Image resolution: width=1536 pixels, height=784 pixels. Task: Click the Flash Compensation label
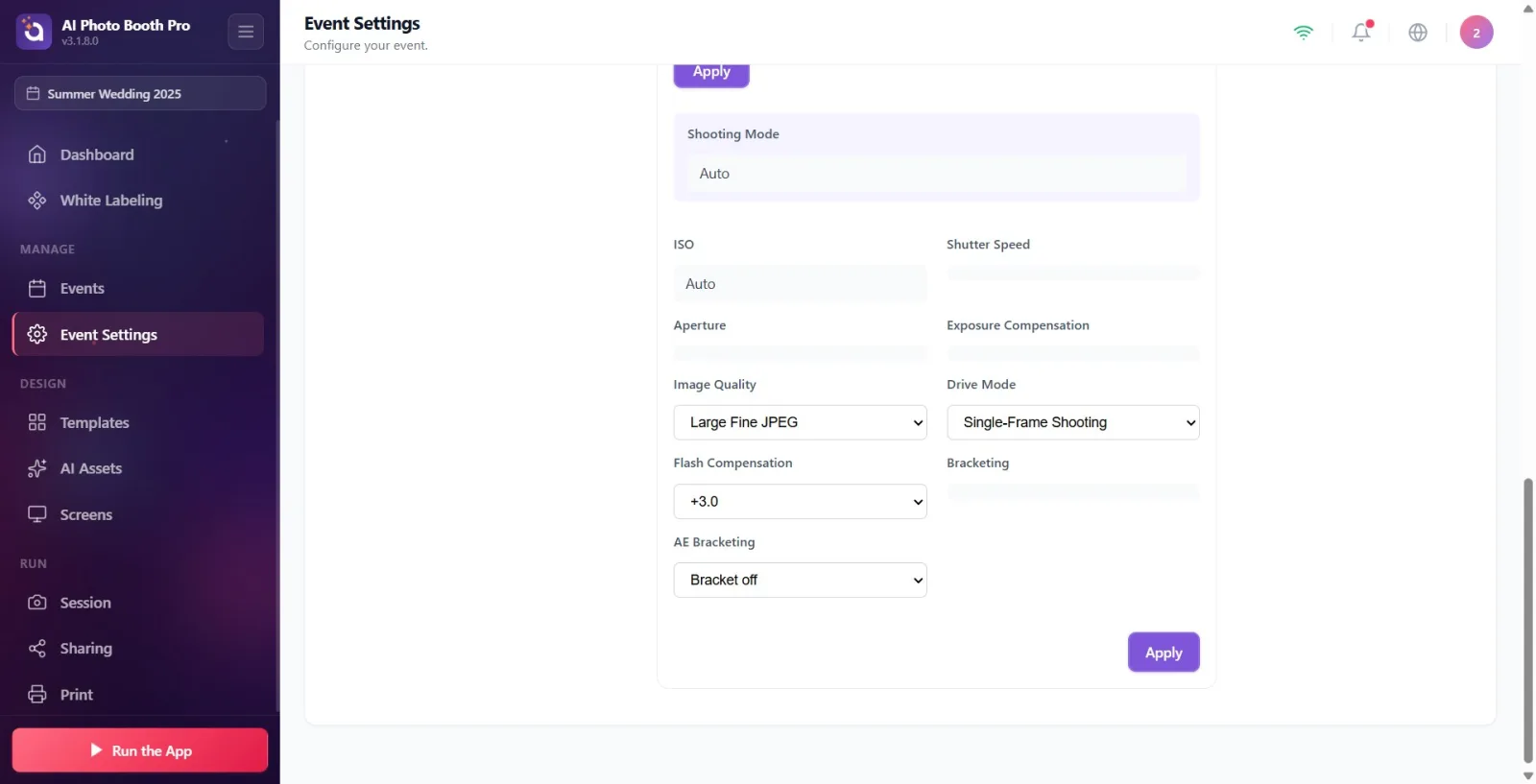click(x=733, y=463)
